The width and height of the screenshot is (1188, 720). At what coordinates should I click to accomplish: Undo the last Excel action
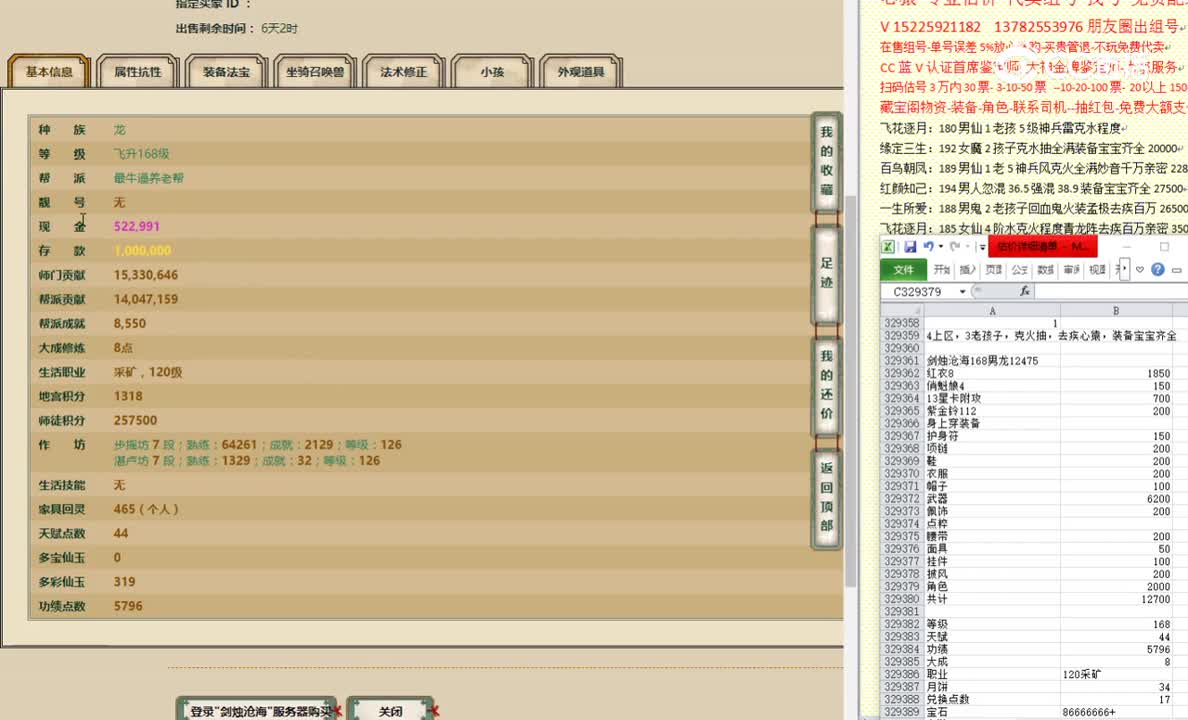click(x=930, y=246)
